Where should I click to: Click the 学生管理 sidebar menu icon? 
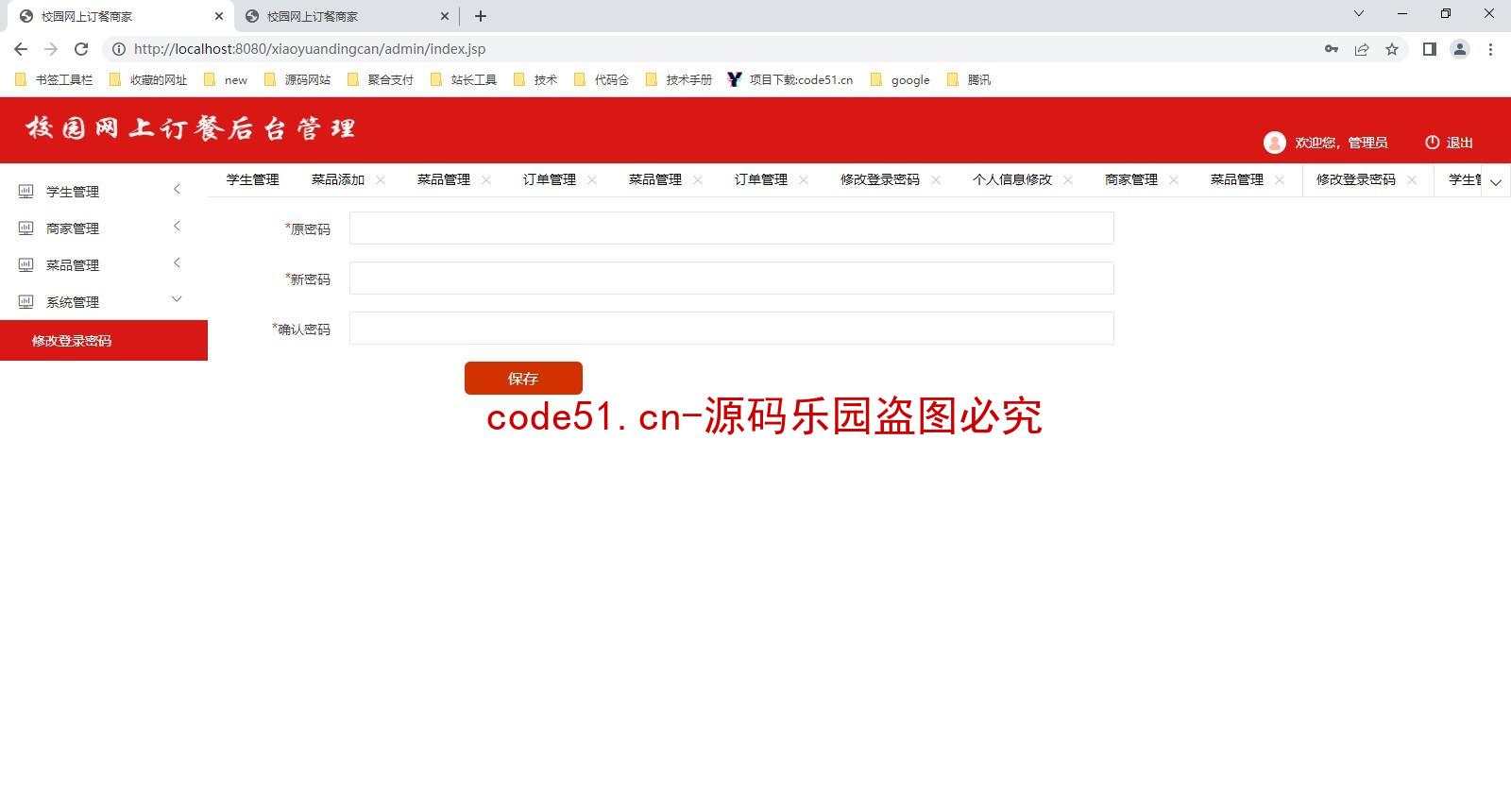click(26, 192)
